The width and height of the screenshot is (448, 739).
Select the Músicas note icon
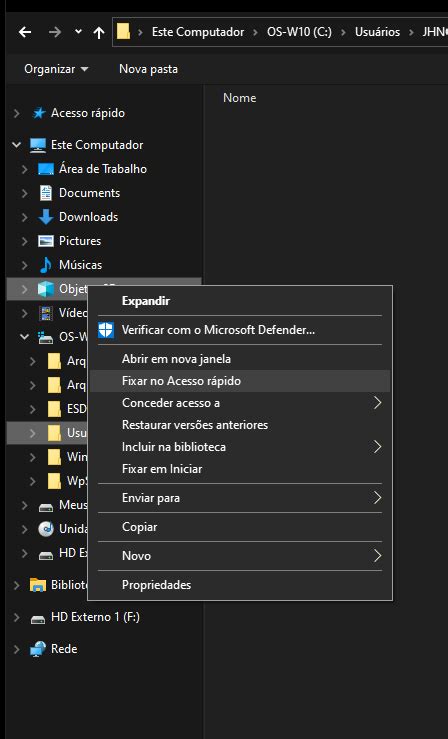point(46,265)
